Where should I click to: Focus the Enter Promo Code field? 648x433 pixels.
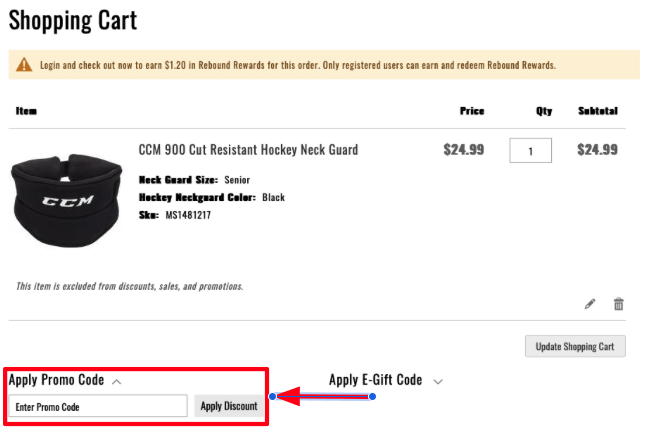coord(98,406)
